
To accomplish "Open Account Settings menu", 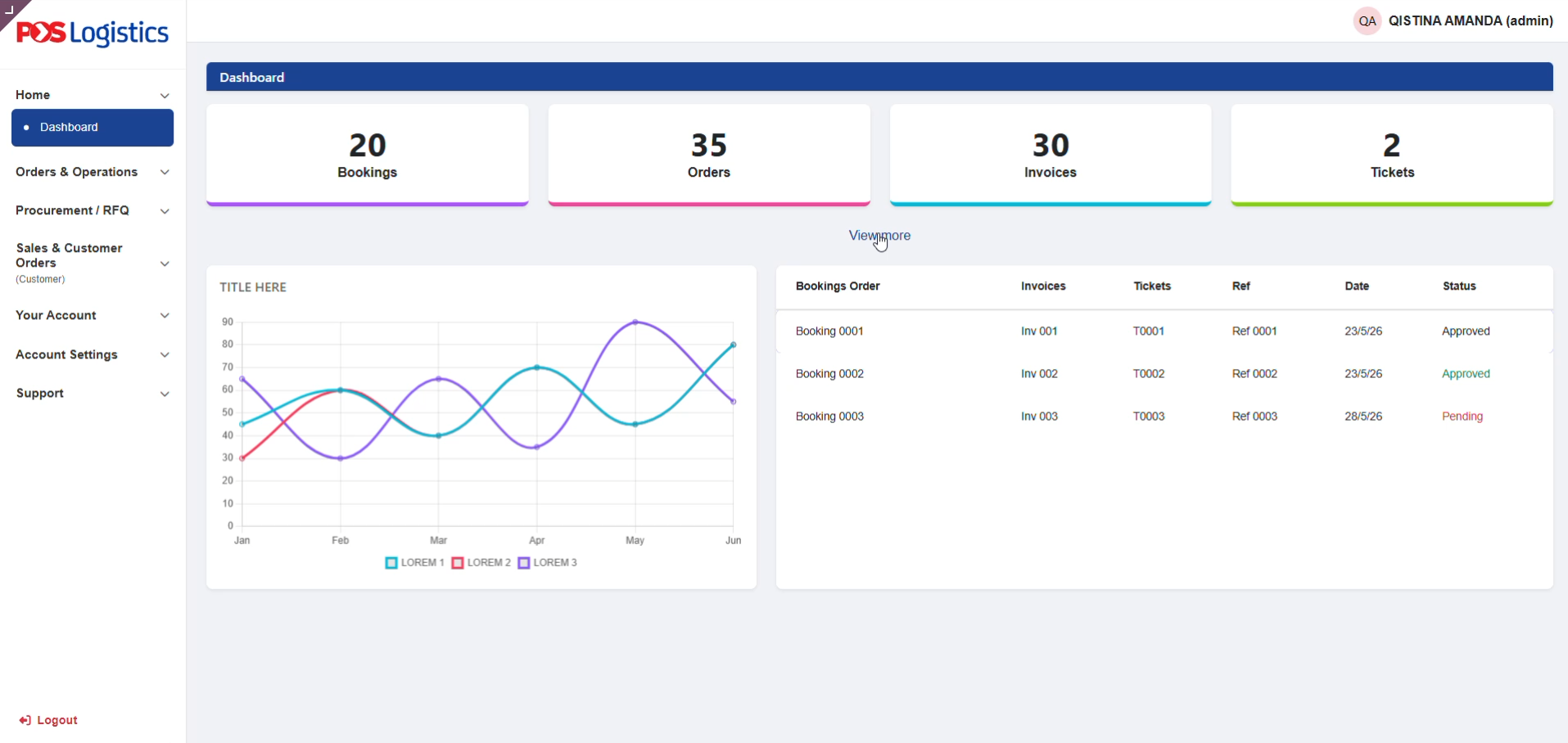I will pos(66,354).
